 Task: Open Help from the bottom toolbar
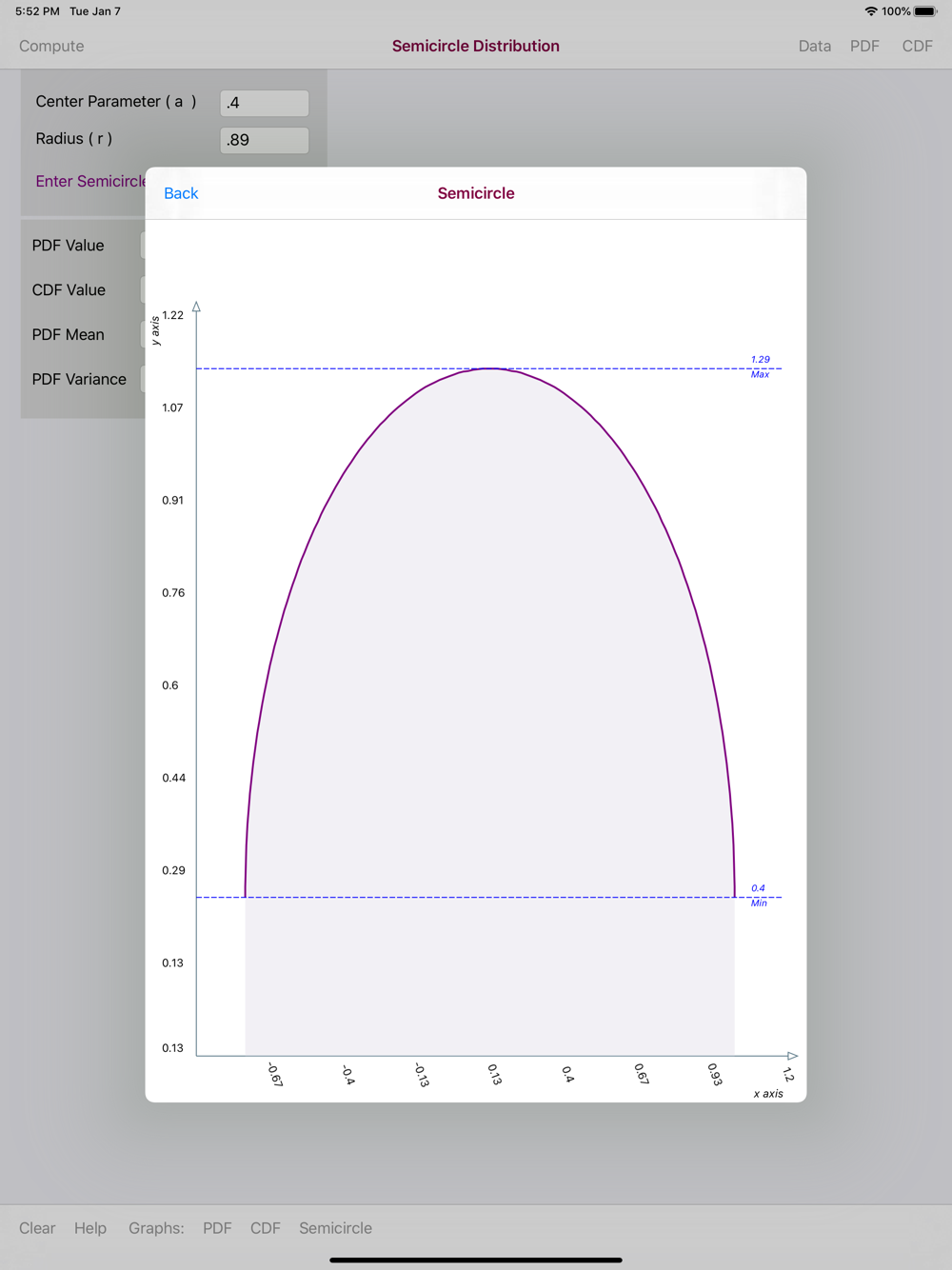[x=90, y=1228]
